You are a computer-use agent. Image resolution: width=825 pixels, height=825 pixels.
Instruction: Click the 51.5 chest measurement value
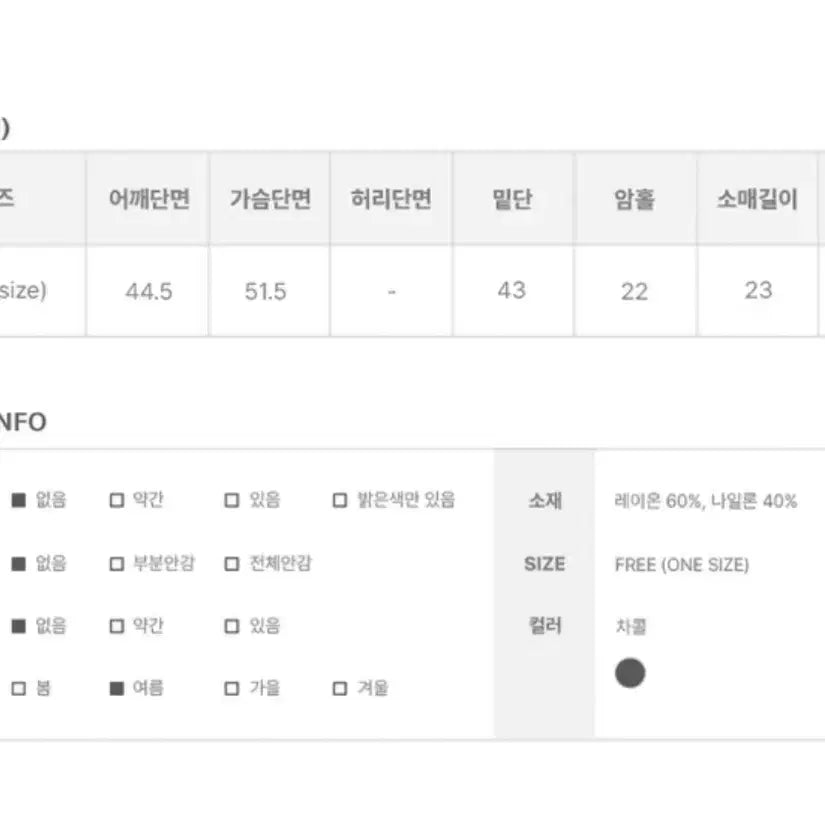click(x=266, y=291)
